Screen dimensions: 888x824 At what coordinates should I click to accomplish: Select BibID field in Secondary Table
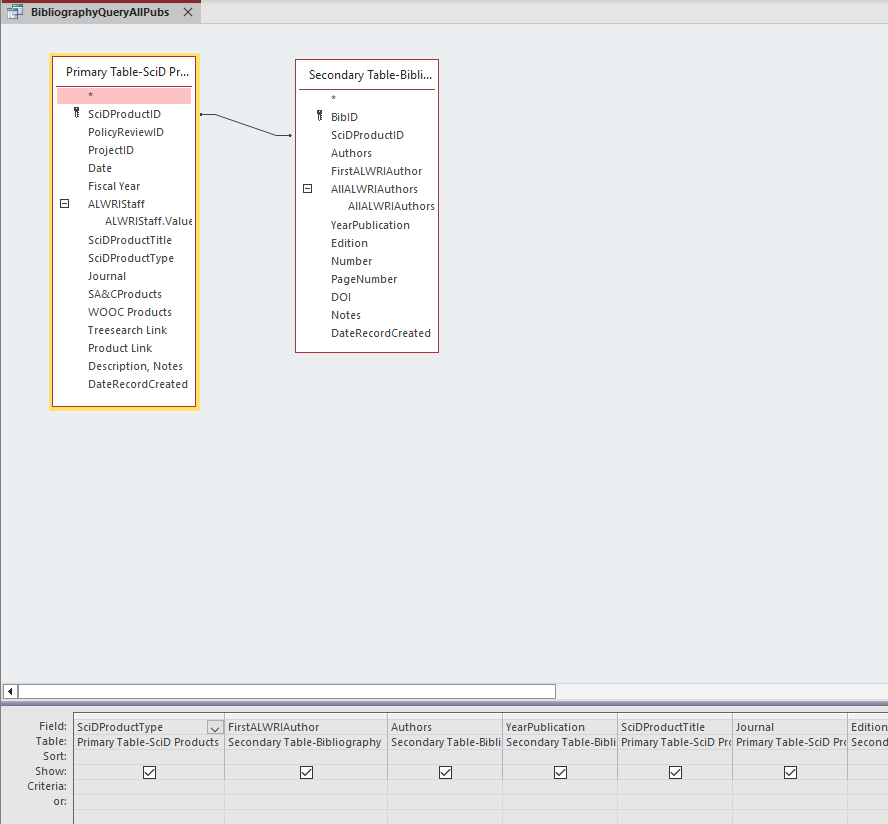pyautogui.click(x=344, y=117)
